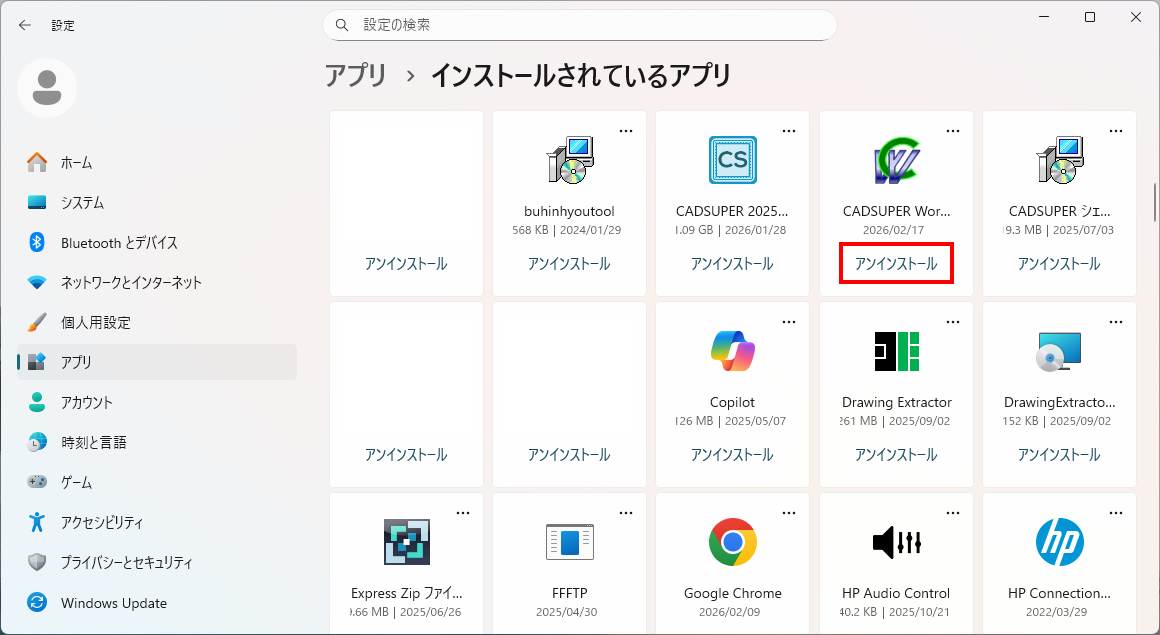Click the app list vertical scrollbar
Image resolution: width=1160 pixels, height=635 pixels.
point(1154,201)
